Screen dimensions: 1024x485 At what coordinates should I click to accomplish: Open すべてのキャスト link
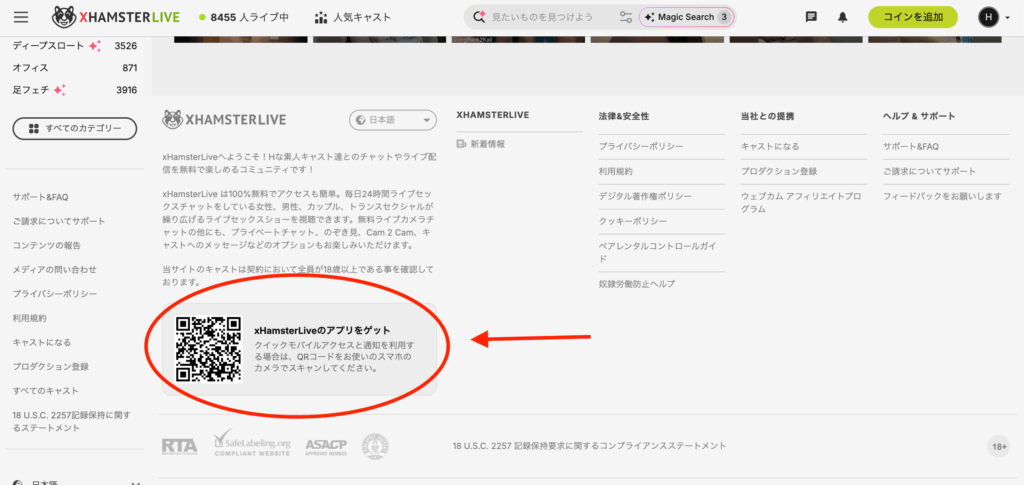coord(46,390)
